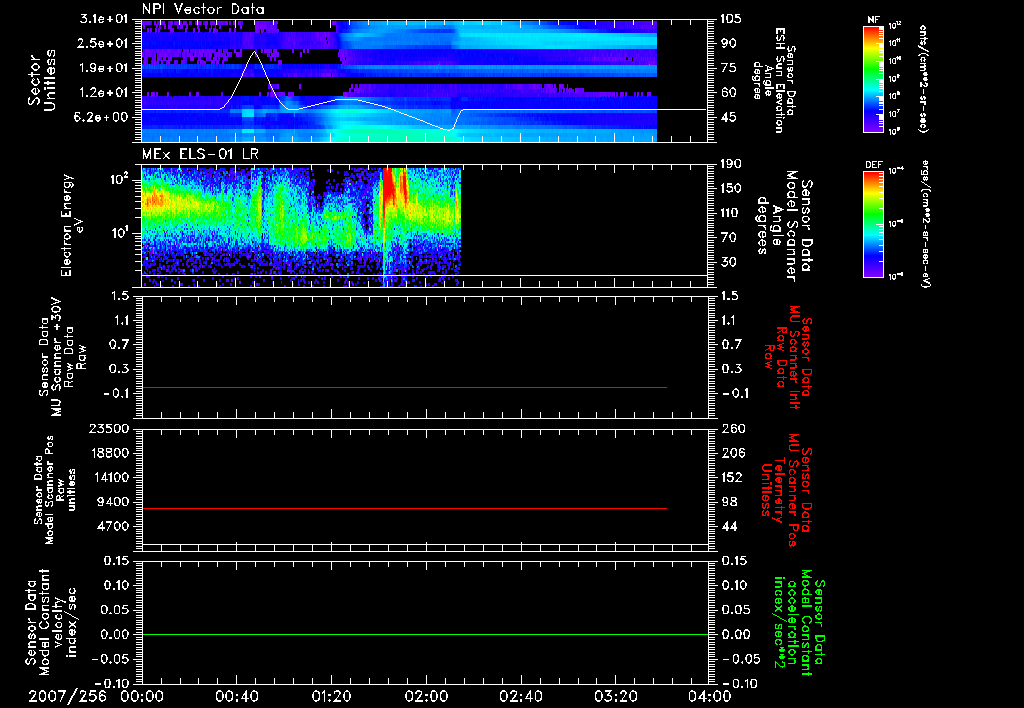1024x708 pixels.
Task: Click the "Electron Energy eV" axis label
Action: 72,225
